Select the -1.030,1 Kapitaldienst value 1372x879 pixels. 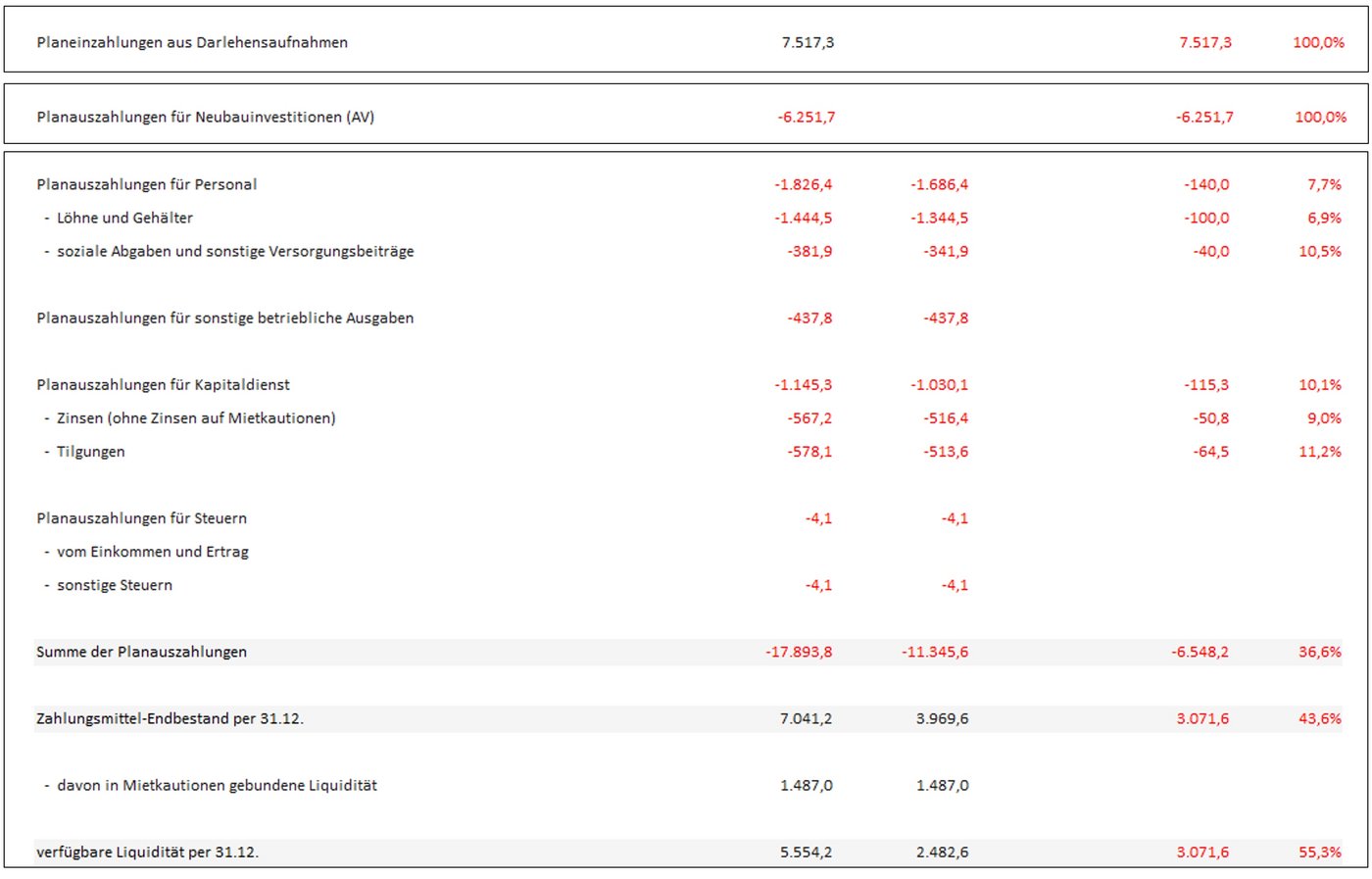coord(939,384)
